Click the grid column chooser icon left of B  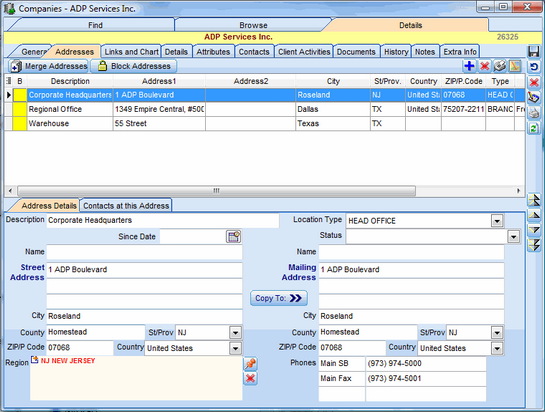tap(8, 81)
